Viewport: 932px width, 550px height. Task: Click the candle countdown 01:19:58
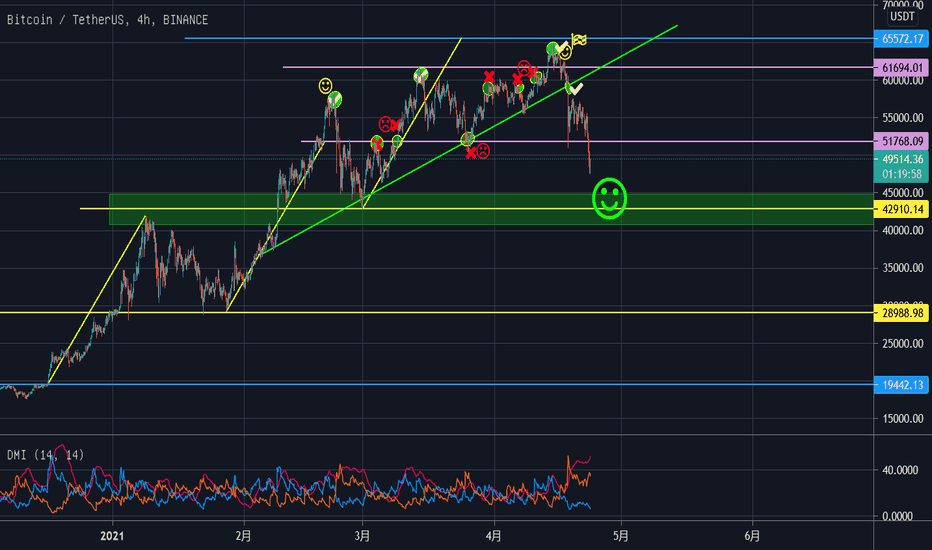pos(902,174)
